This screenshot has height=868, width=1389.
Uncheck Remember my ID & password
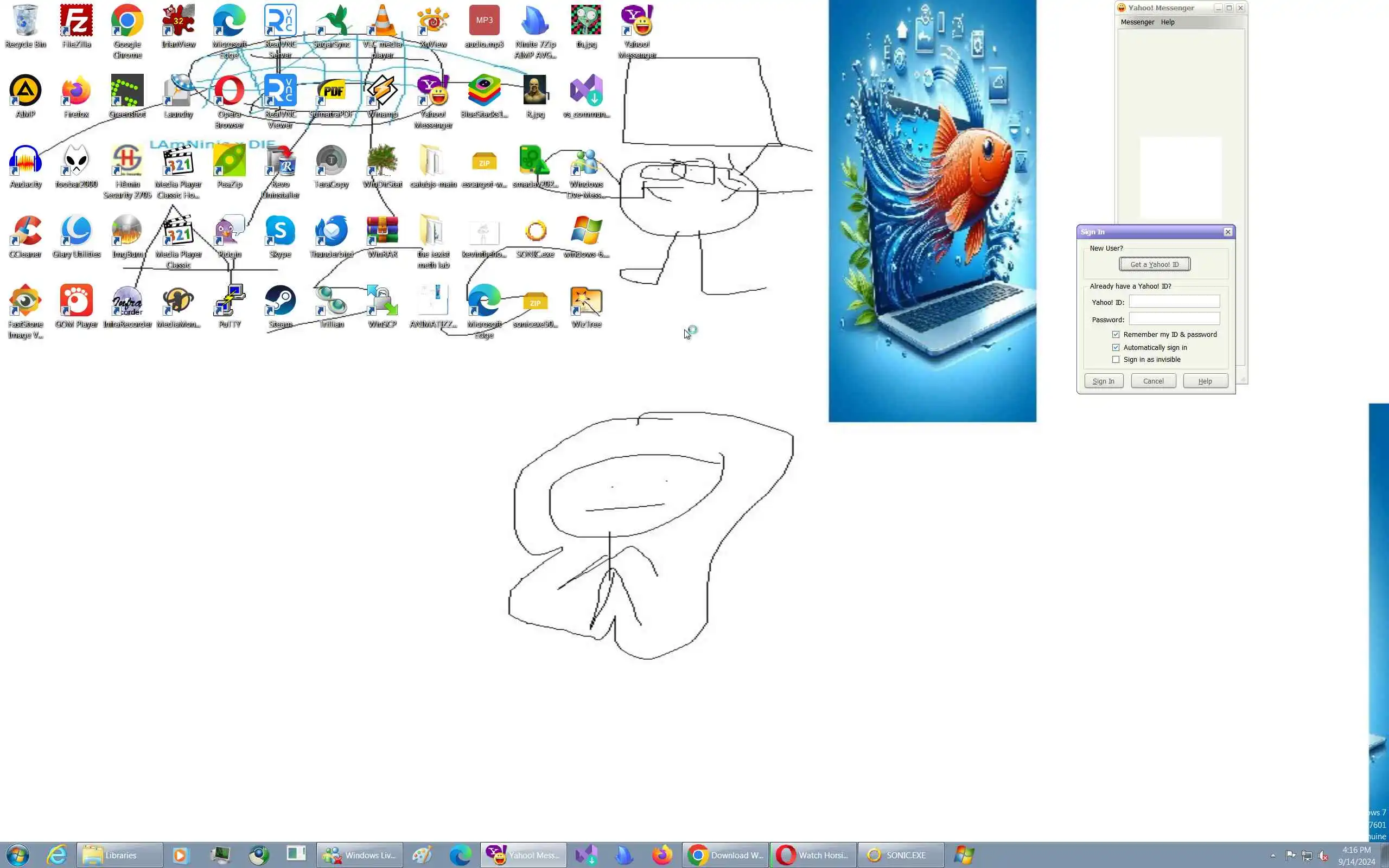coord(1116,335)
